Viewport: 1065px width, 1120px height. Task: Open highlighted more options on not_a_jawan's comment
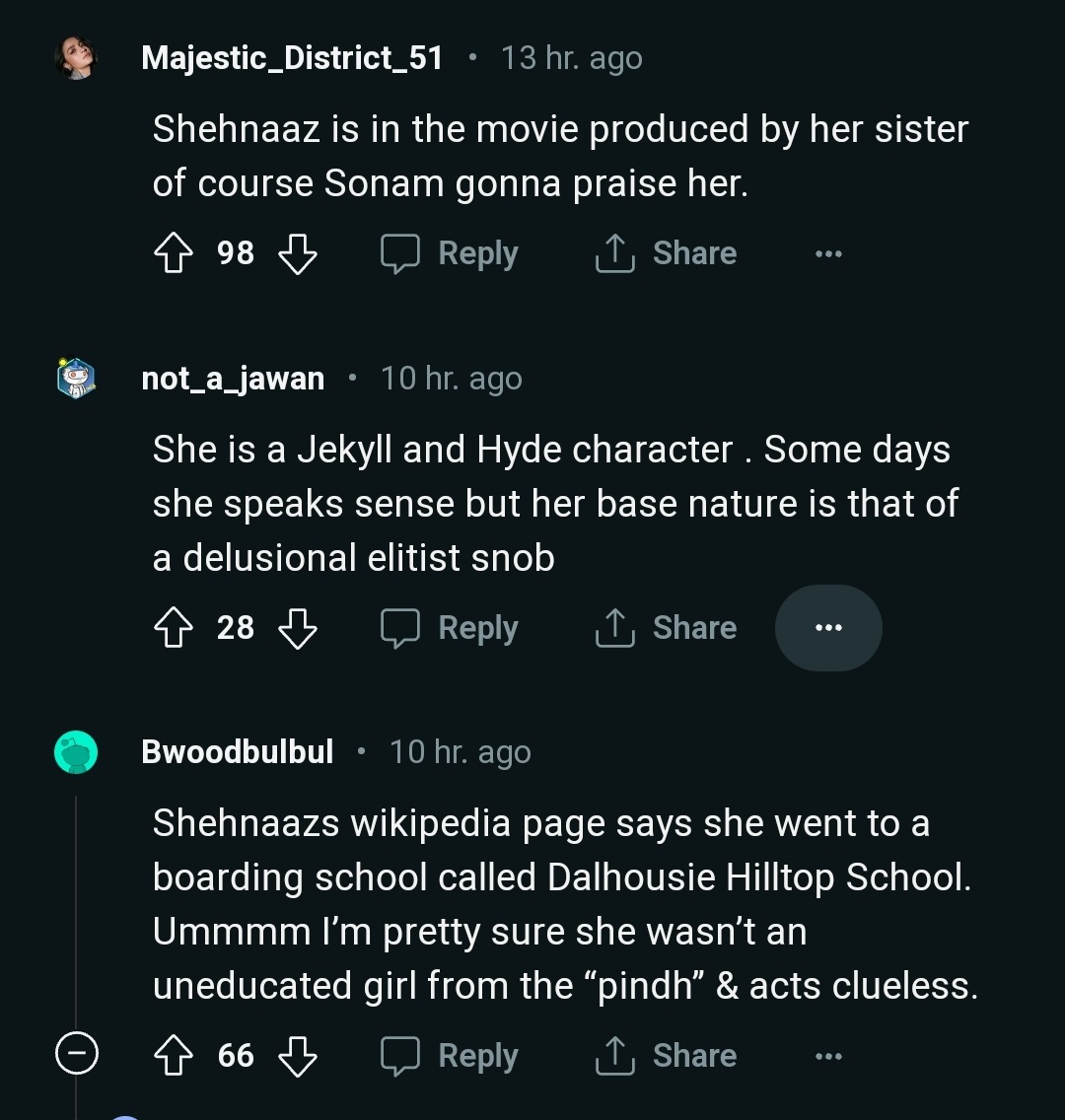coord(828,628)
